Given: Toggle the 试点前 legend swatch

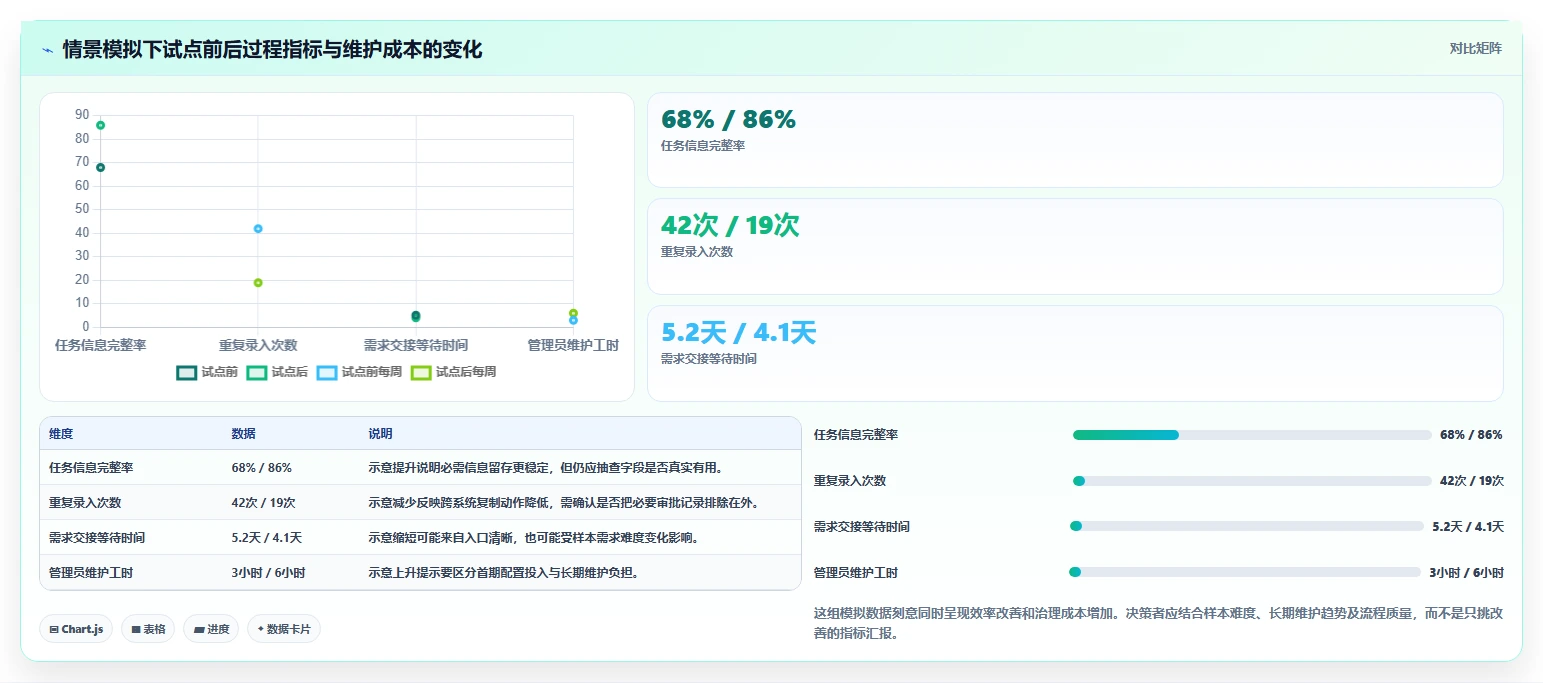Looking at the screenshot, I should (186, 372).
